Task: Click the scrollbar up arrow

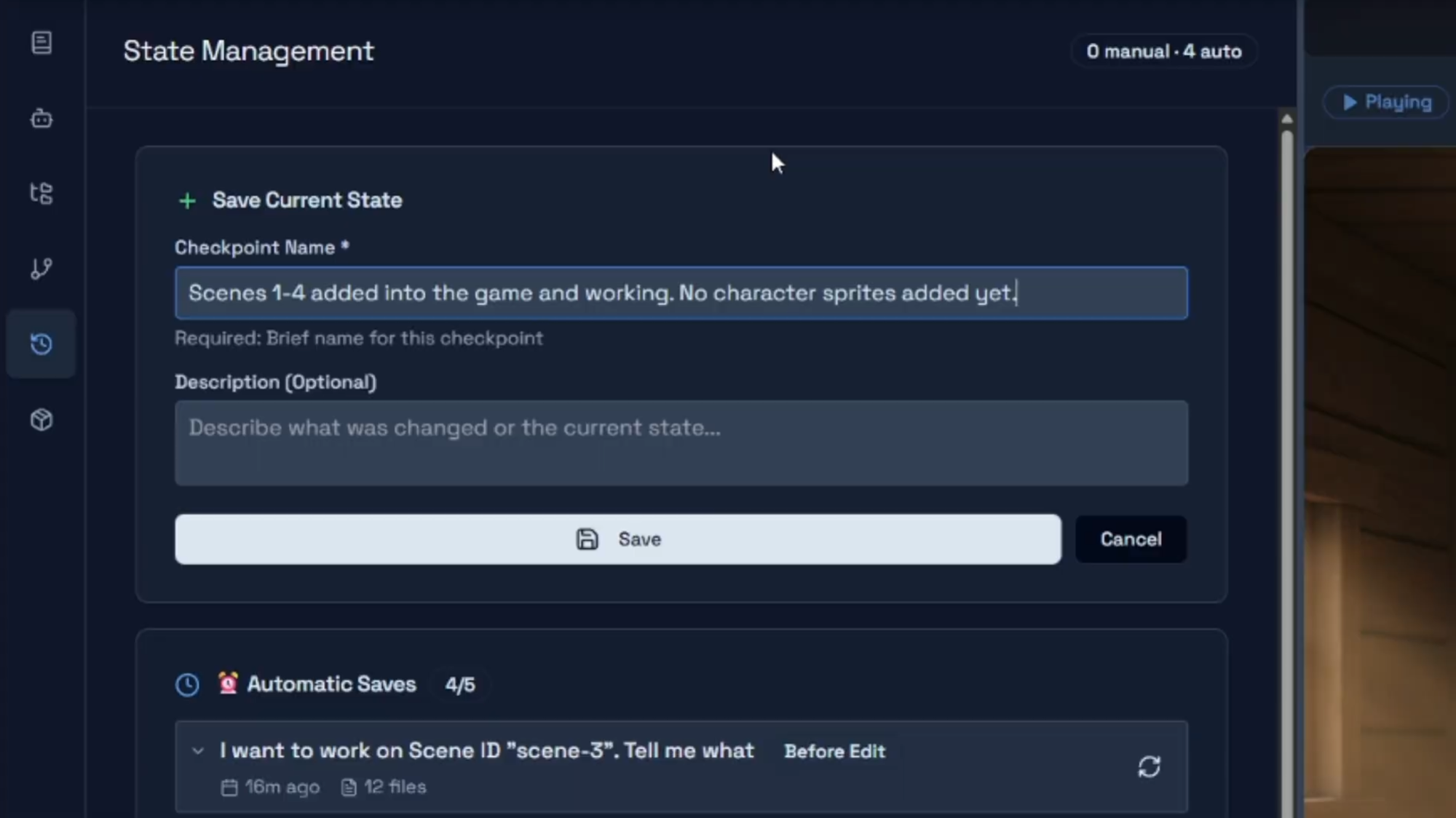Action: pyautogui.click(x=1287, y=119)
